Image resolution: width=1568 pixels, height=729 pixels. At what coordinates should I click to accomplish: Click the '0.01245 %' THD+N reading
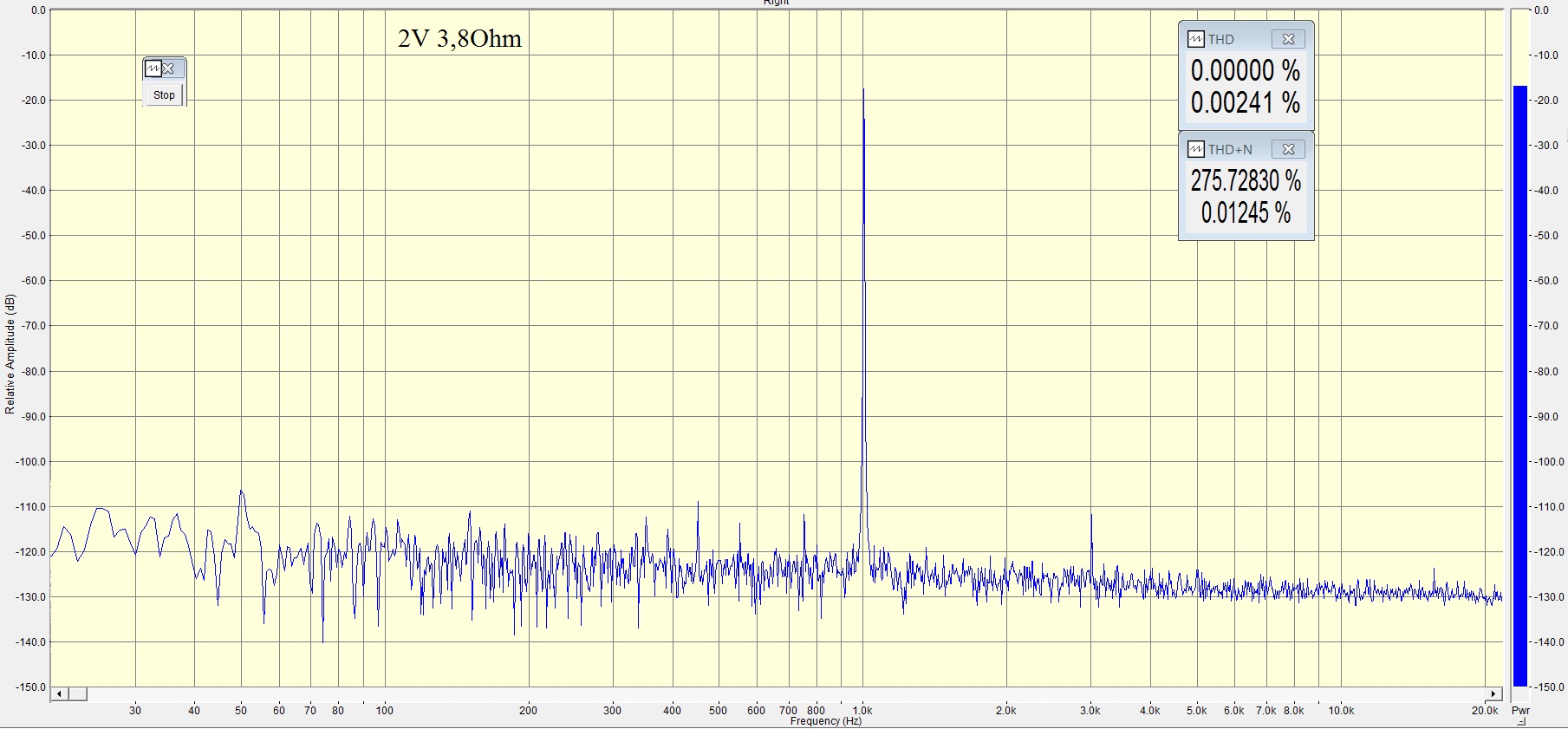1246,212
